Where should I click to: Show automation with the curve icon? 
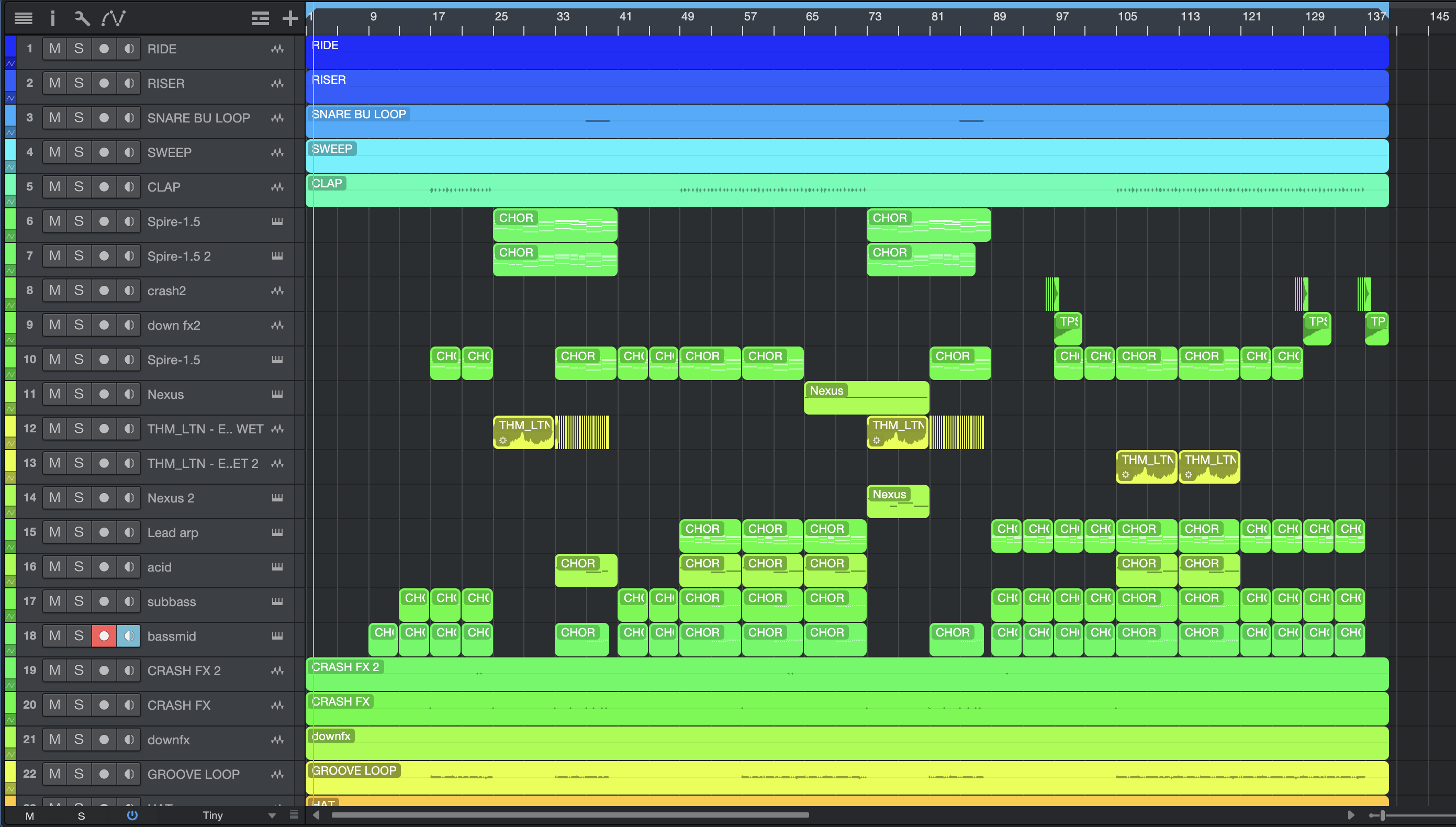[x=113, y=18]
